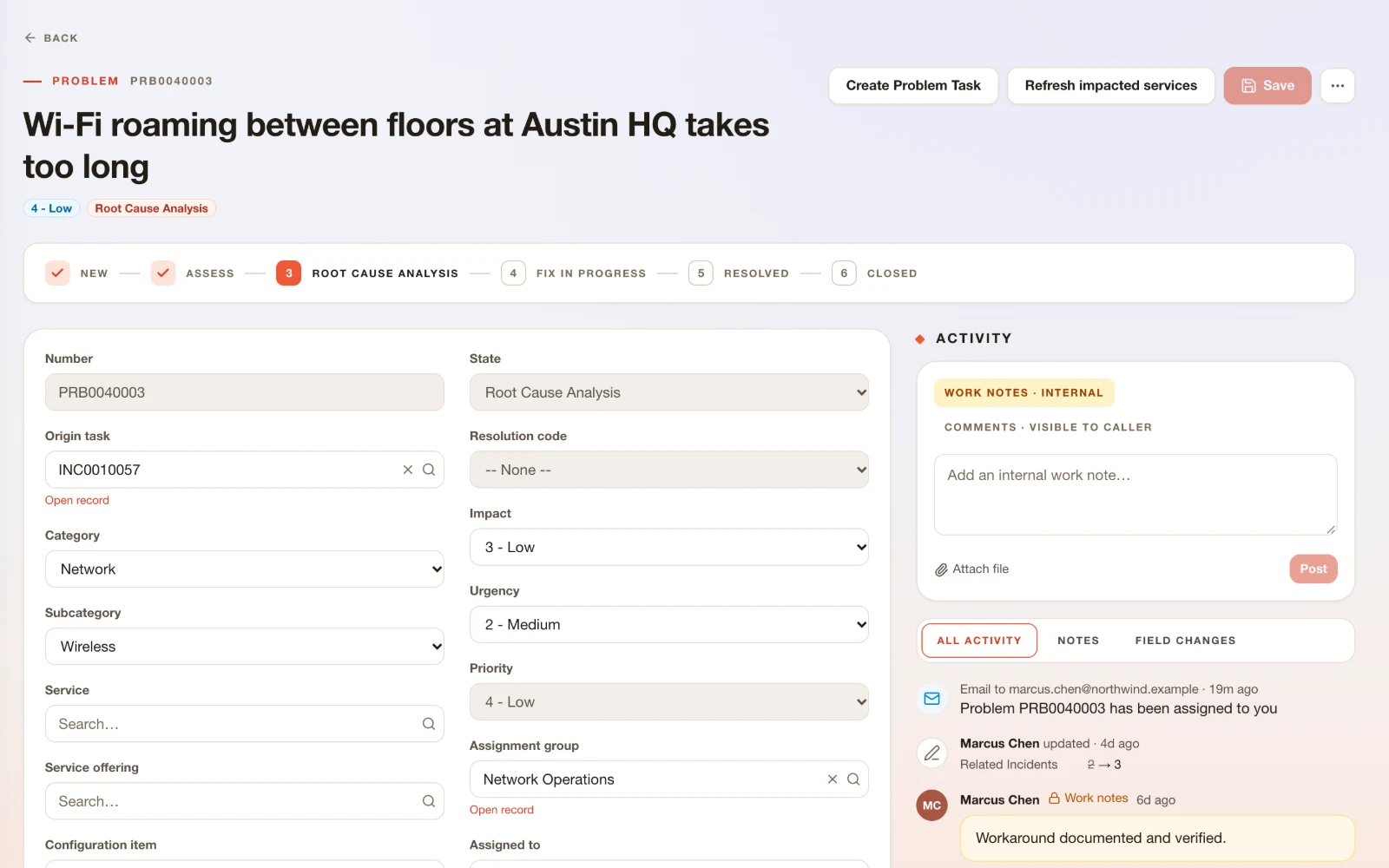
Task: Click the MC avatar of Marcus Chen
Action: coord(931,806)
